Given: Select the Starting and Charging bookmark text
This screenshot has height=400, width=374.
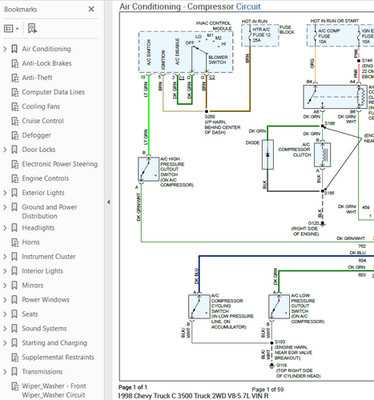Looking at the screenshot, I should (54, 343).
